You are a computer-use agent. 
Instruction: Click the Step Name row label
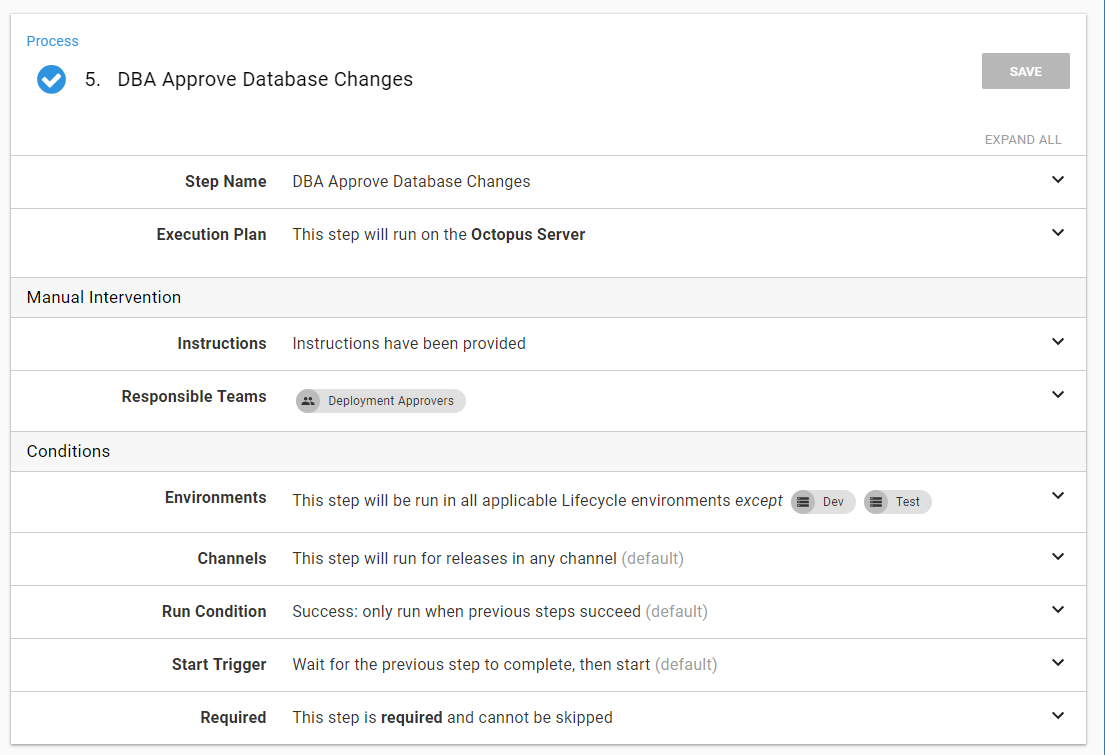[x=225, y=182]
